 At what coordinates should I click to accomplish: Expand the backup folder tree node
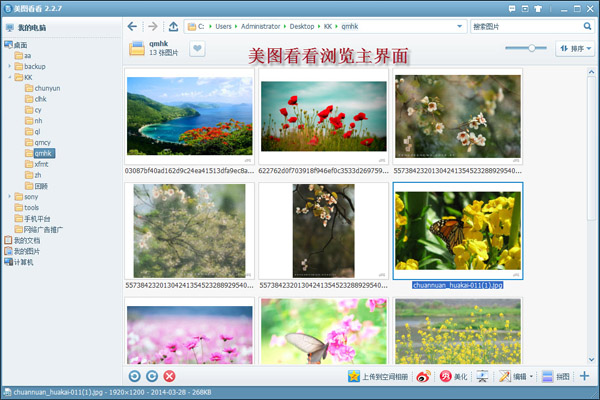click(x=10, y=66)
